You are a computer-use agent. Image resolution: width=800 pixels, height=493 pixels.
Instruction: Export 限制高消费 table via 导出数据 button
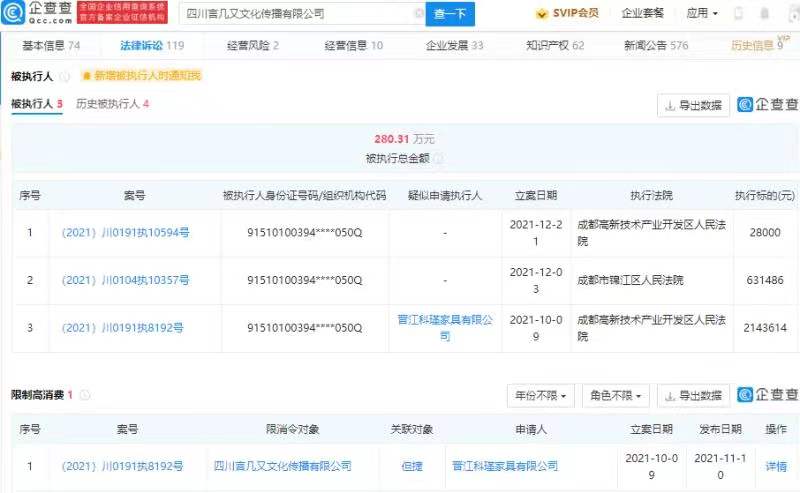click(693, 396)
